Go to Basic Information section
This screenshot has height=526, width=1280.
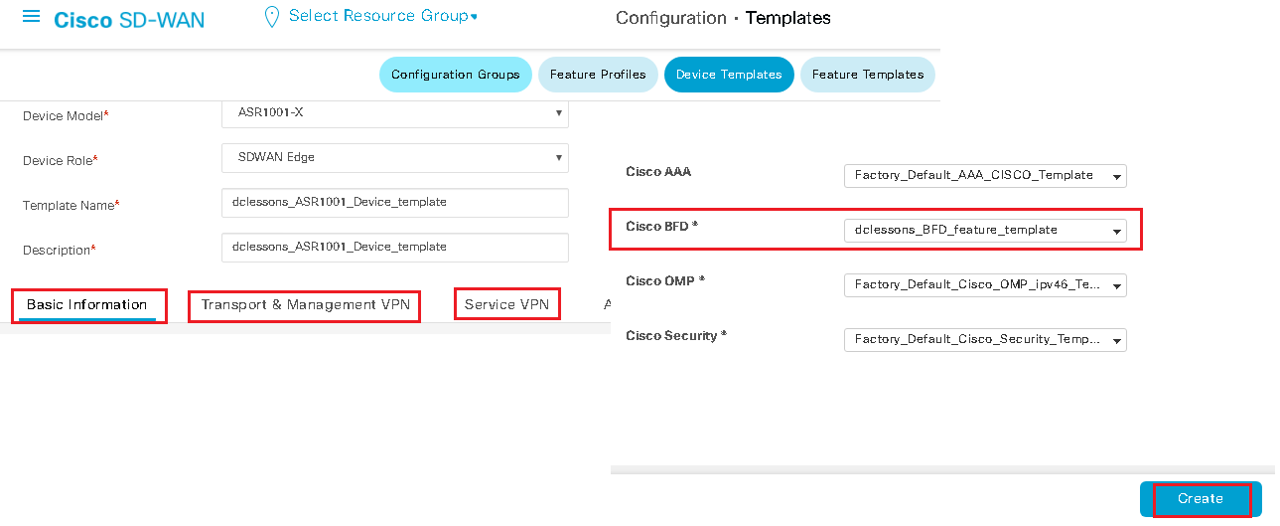coord(87,305)
